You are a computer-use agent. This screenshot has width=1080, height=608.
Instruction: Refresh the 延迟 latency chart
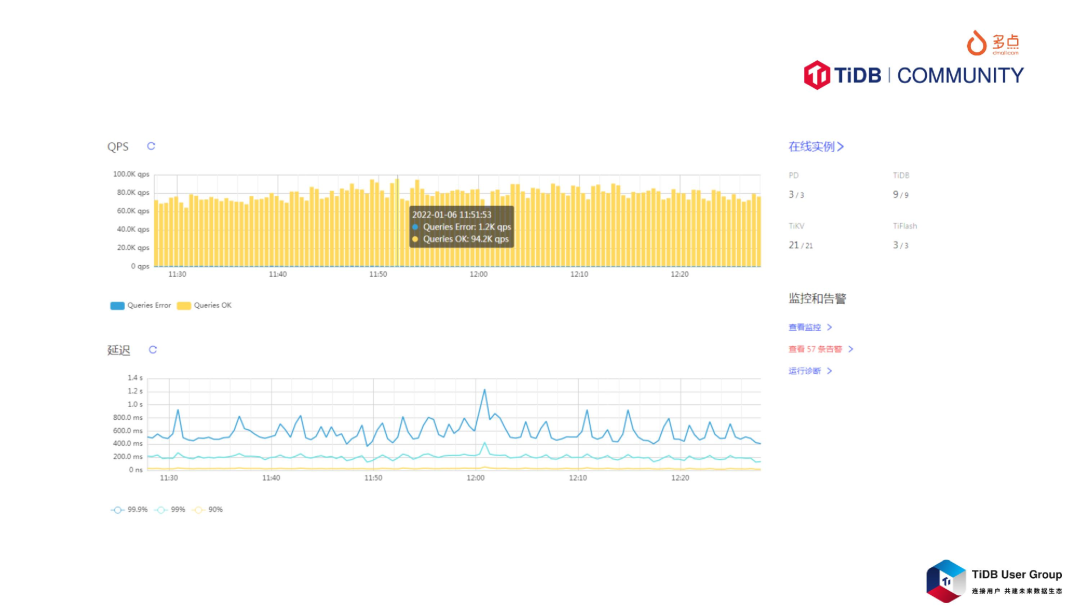[153, 350]
